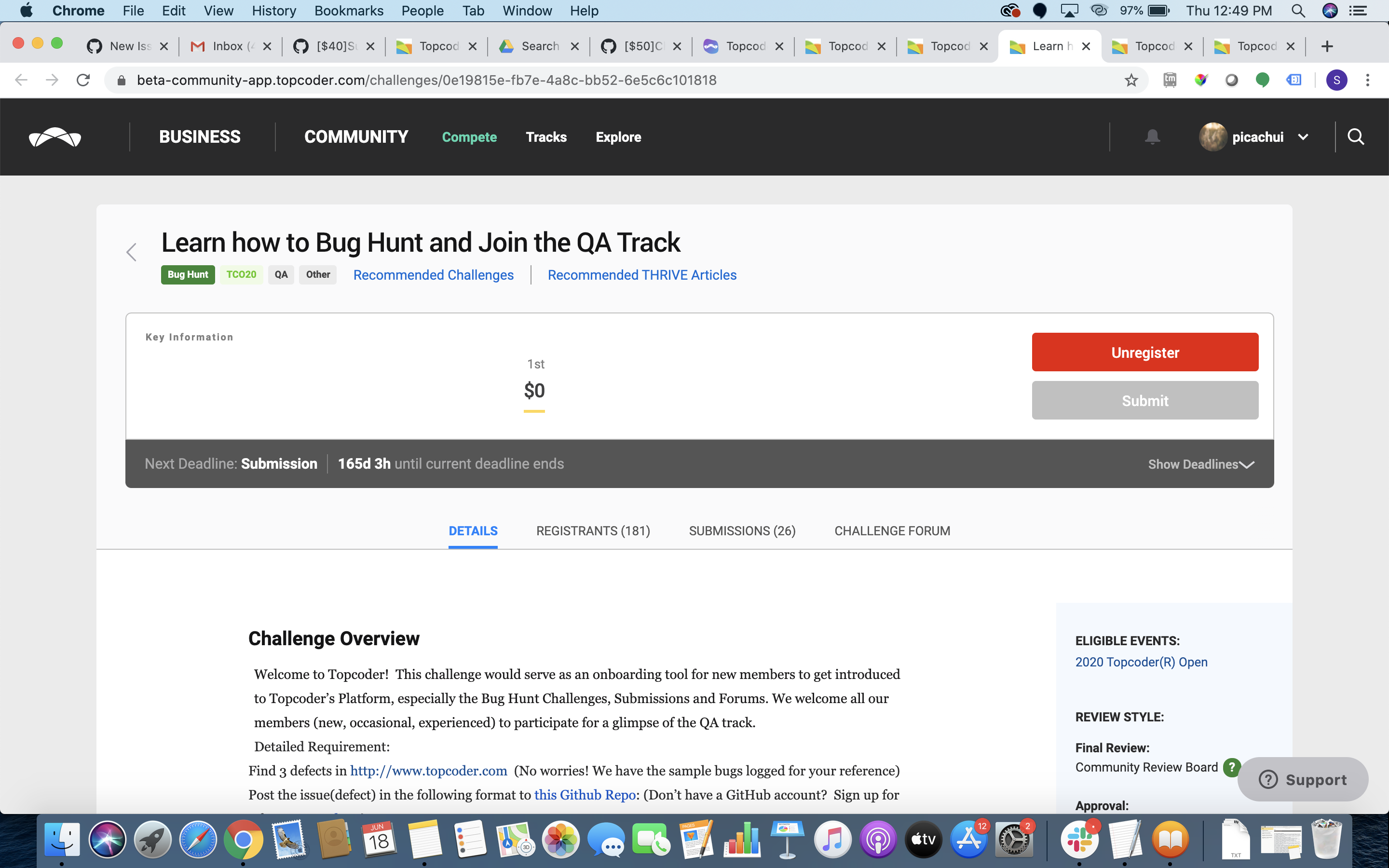Viewport: 1389px width, 868px height.
Task: Open Recommended THRIVE Articles link
Action: point(642,275)
